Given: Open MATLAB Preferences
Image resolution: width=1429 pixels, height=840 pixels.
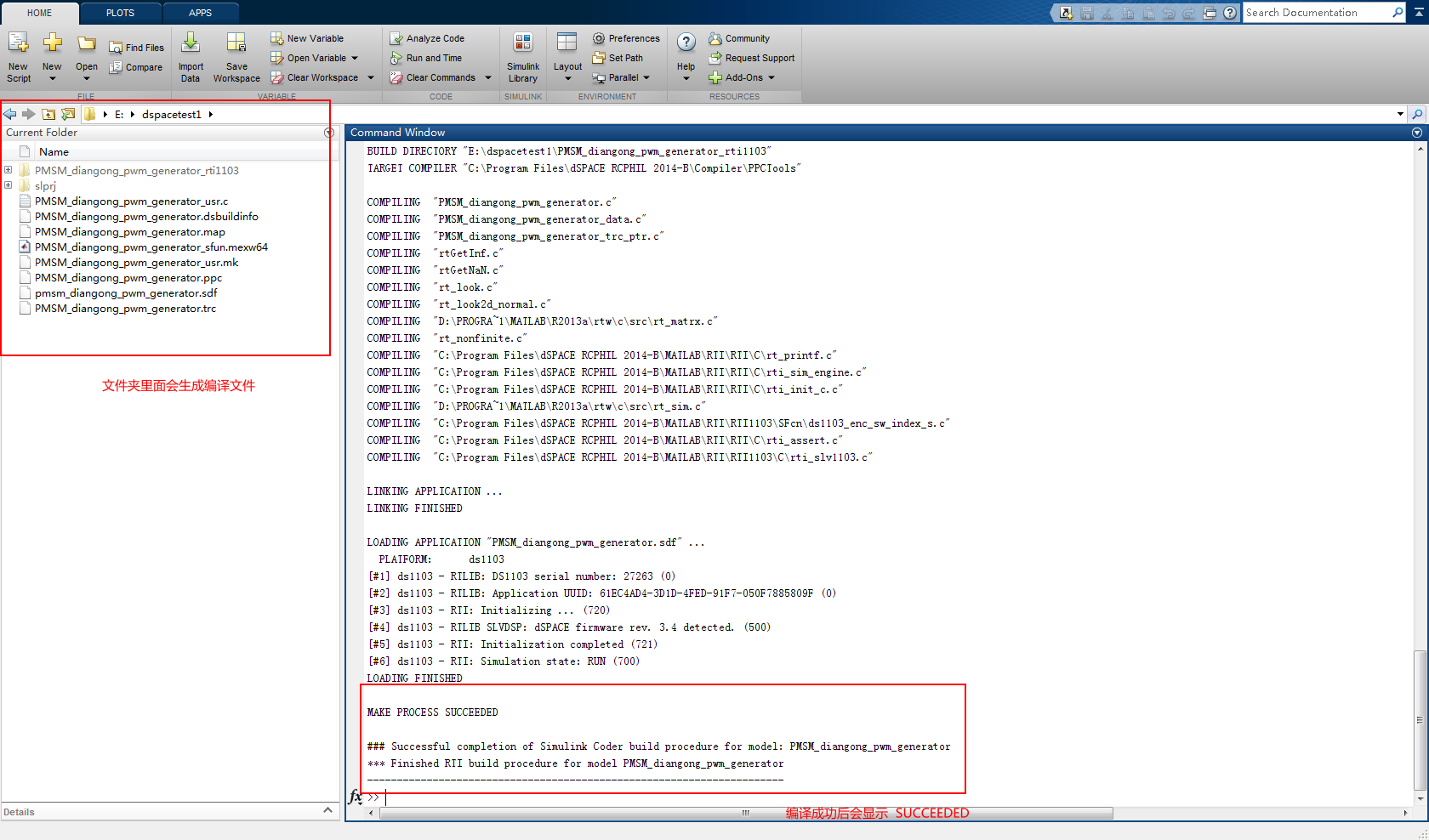Looking at the screenshot, I should point(627,38).
